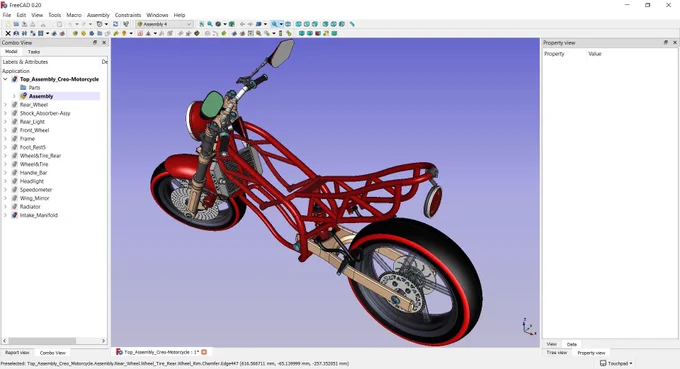Image resolution: width=680 pixels, height=369 pixels.
Task: Click the measure distance ruler icon
Action: point(352,24)
